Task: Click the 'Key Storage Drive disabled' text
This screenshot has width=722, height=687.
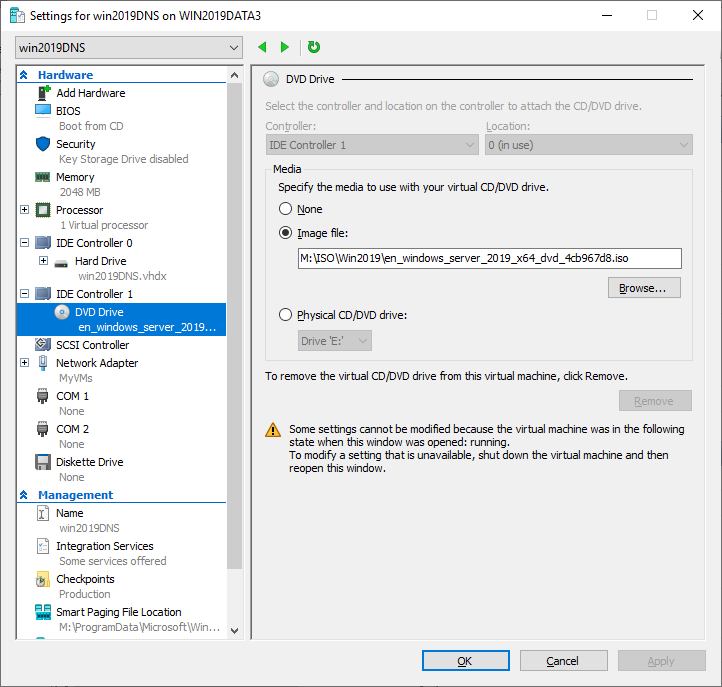Action: tap(123, 159)
